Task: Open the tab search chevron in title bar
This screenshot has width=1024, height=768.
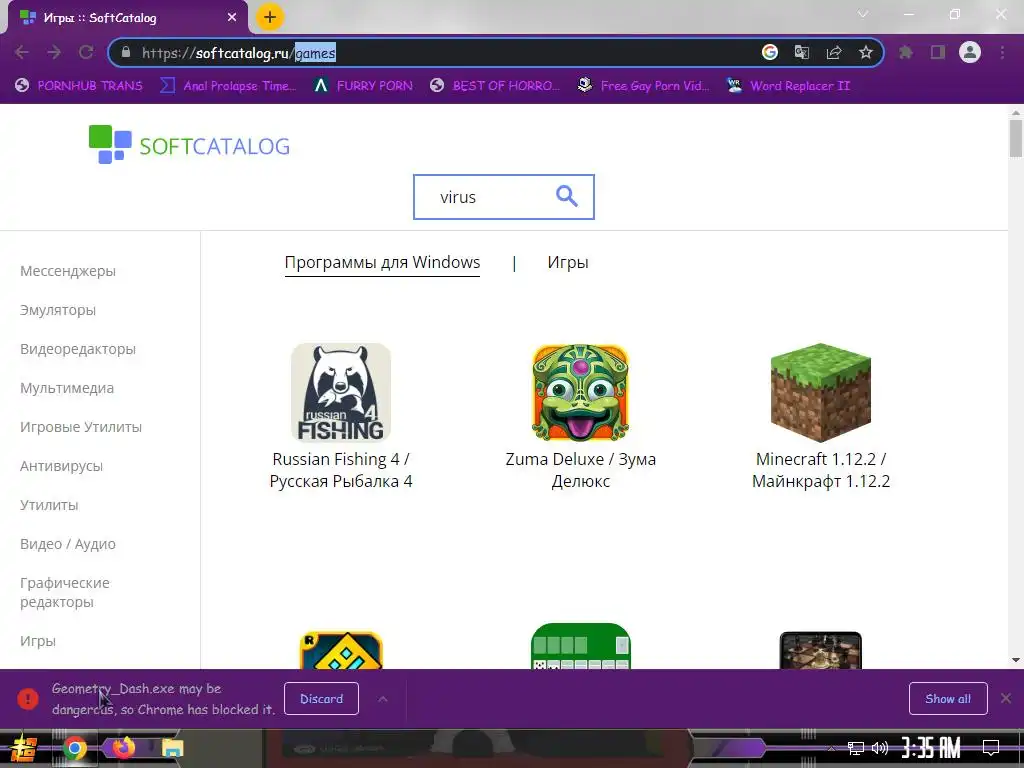Action: (863, 14)
